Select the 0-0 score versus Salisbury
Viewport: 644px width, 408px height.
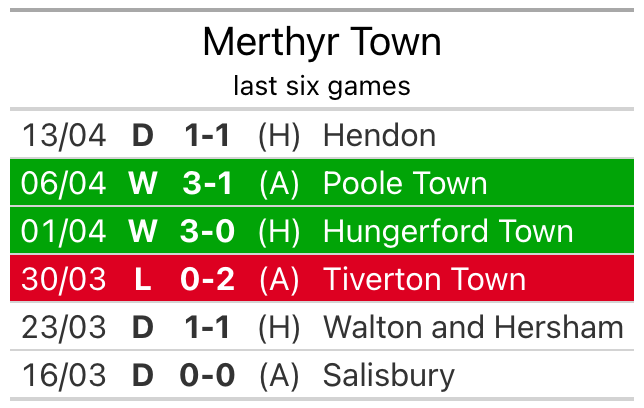click(x=208, y=375)
